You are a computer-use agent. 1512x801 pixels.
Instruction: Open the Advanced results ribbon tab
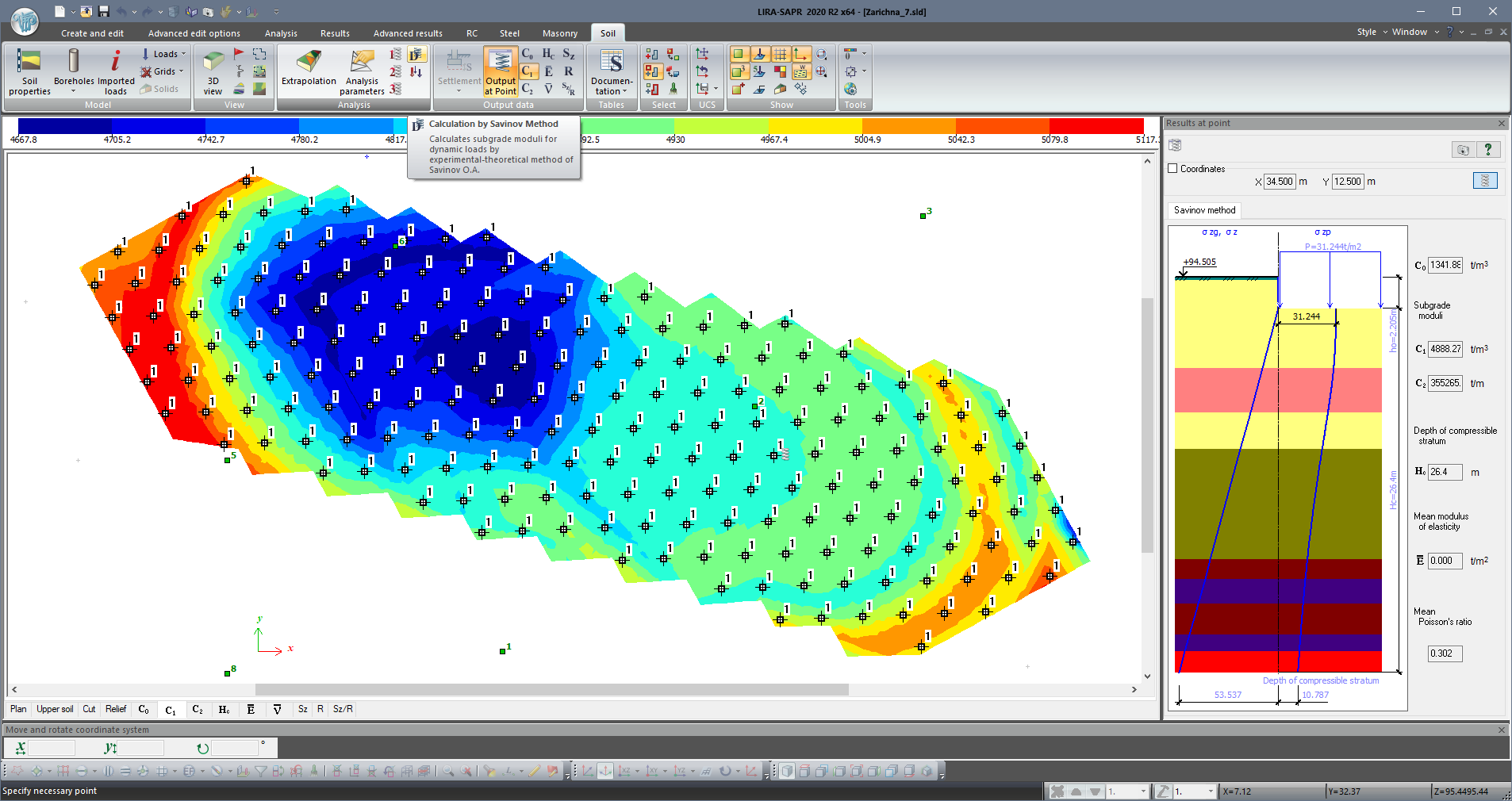408,33
